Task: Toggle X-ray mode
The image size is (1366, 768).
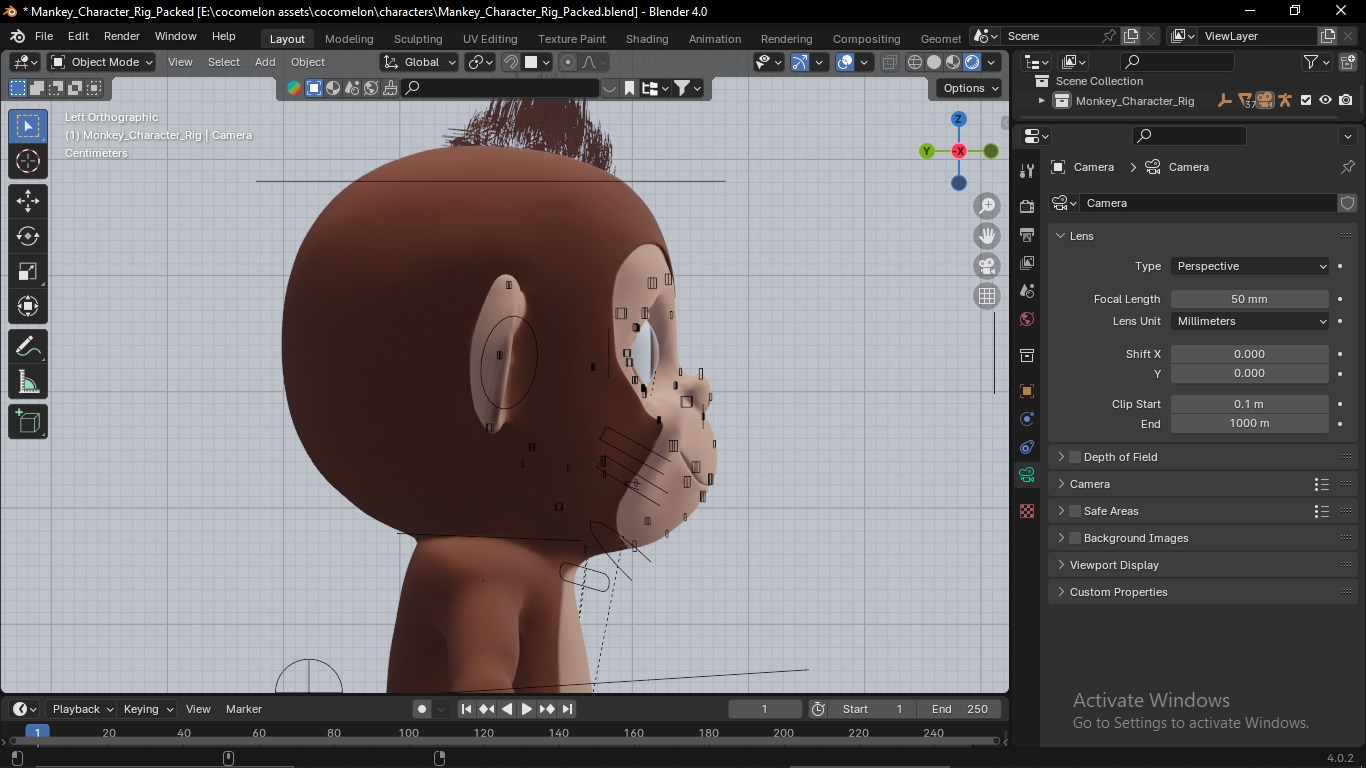Action: (889, 62)
